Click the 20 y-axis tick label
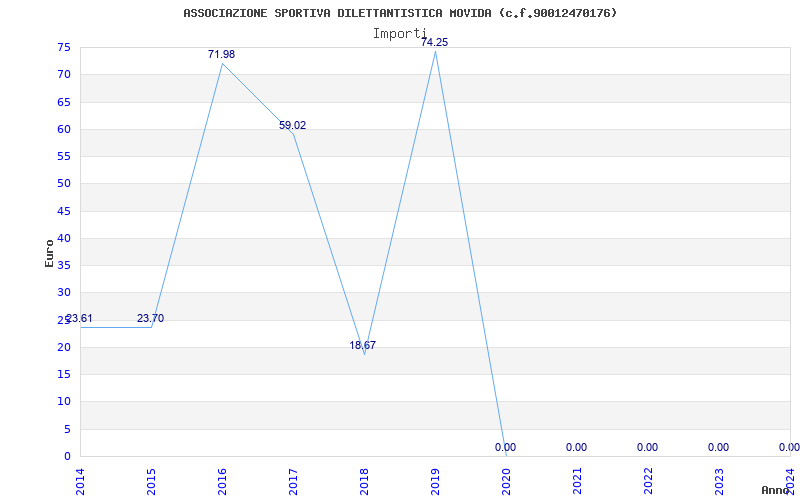The height and width of the screenshot is (500, 800). click(x=64, y=347)
